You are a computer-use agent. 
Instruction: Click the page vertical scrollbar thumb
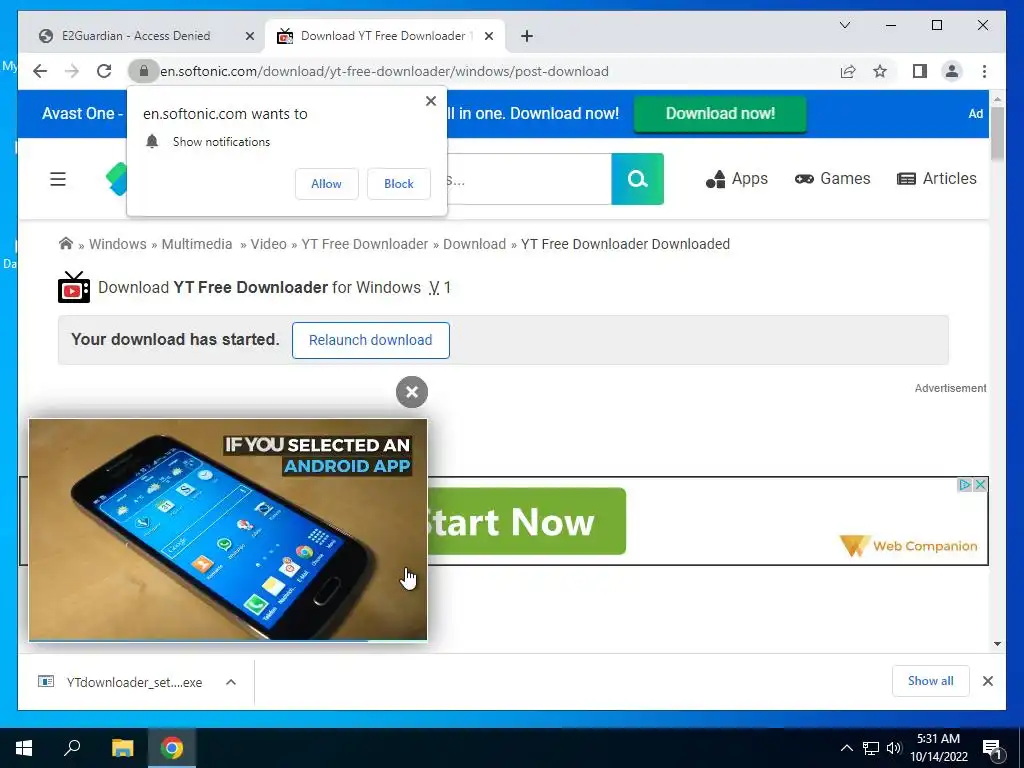pos(997,134)
